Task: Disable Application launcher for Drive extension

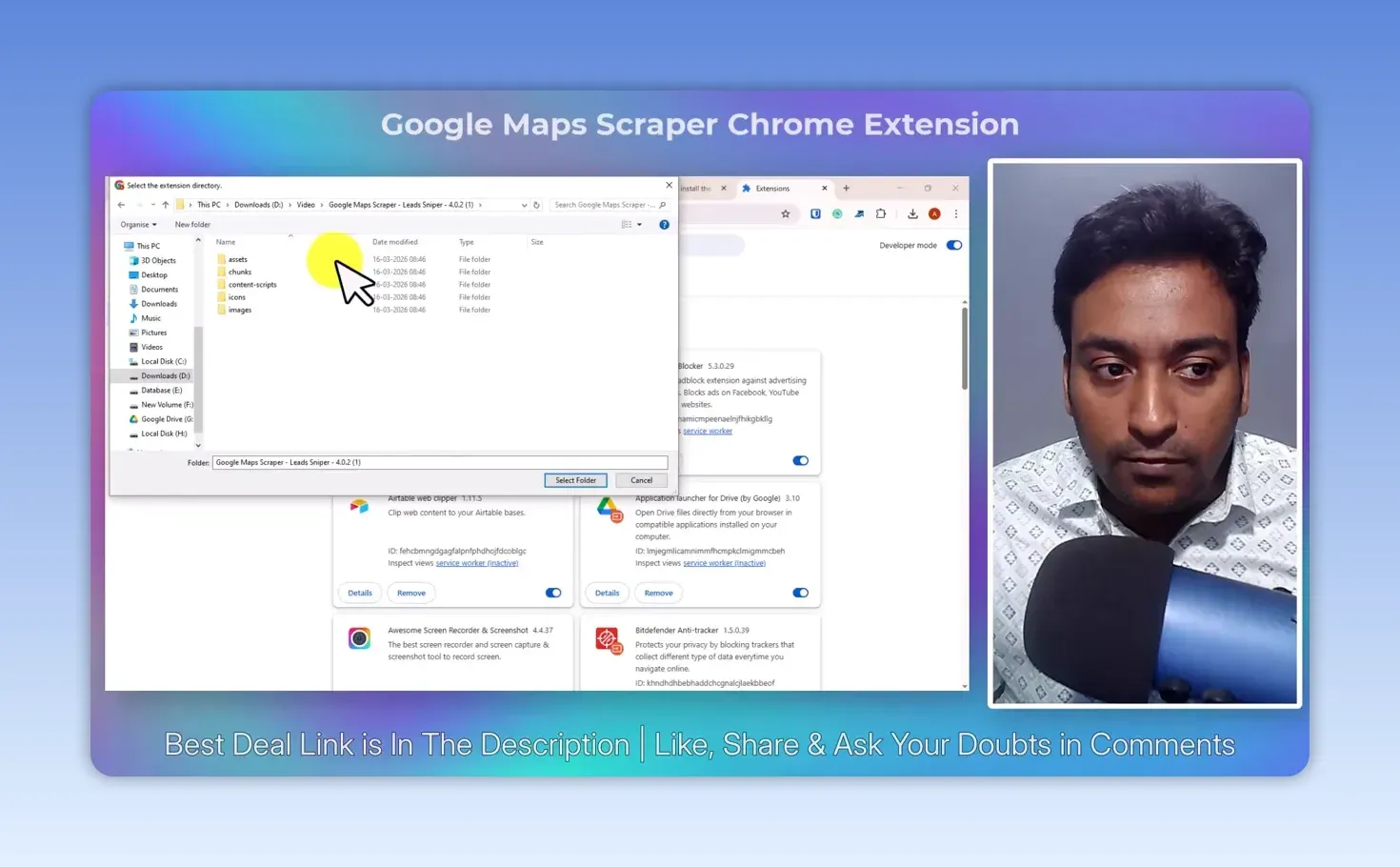Action: pyautogui.click(x=800, y=593)
